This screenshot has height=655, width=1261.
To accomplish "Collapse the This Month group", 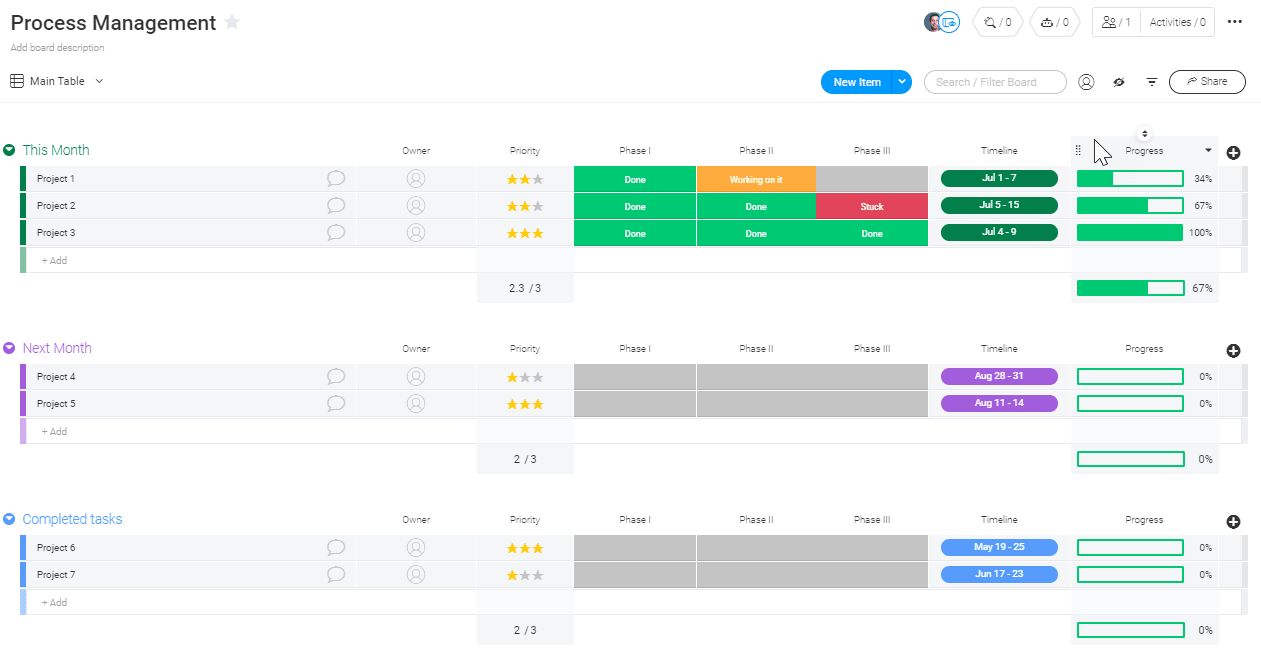I will pyautogui.click(x=8, y=149).
